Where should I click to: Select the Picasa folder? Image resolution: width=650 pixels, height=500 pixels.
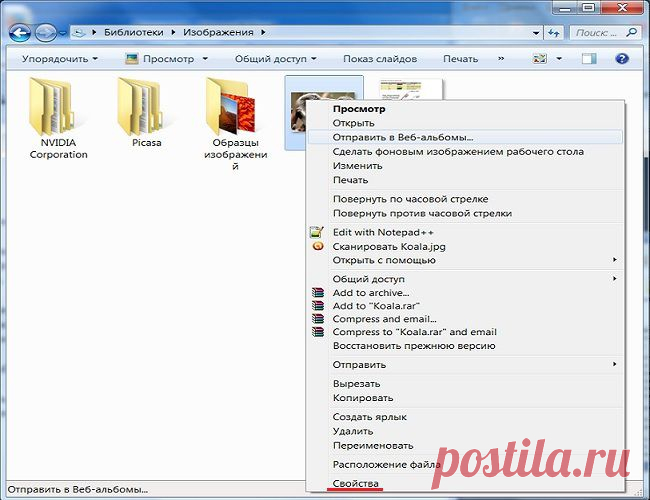click(146, 113)
